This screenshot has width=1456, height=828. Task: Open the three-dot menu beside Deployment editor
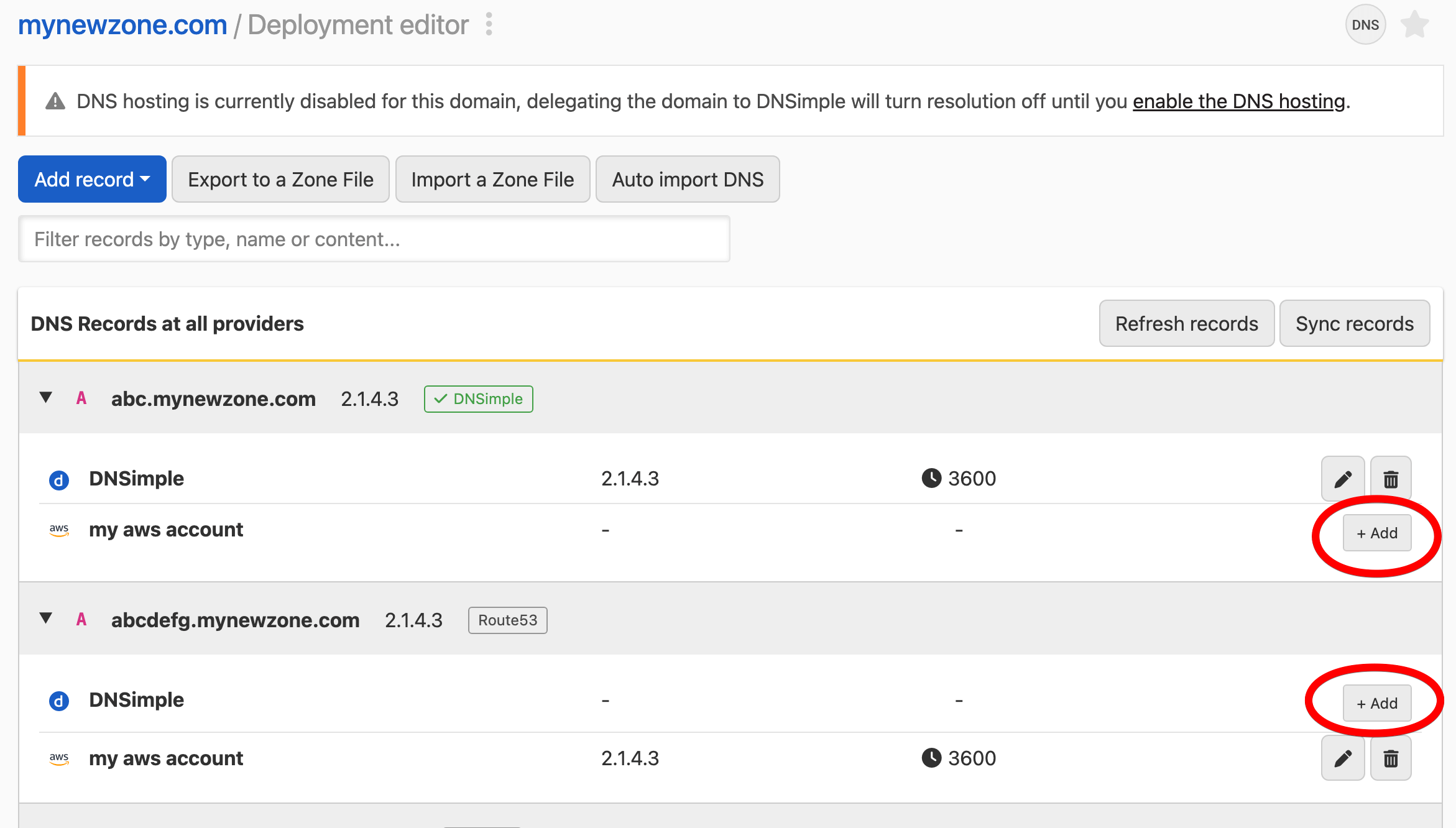click(489, 25)
